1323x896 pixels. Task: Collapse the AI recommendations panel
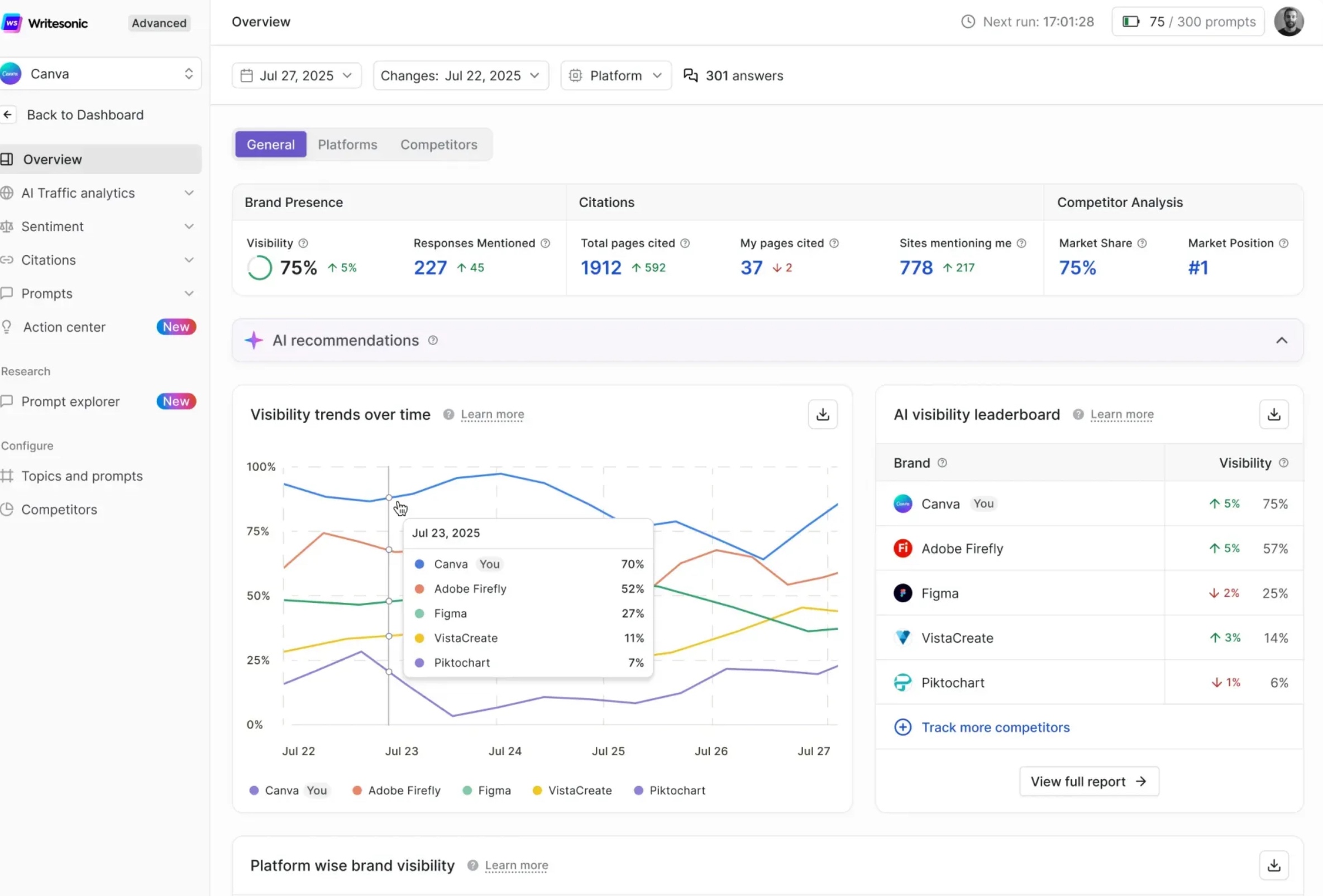tap(1282, 340)
